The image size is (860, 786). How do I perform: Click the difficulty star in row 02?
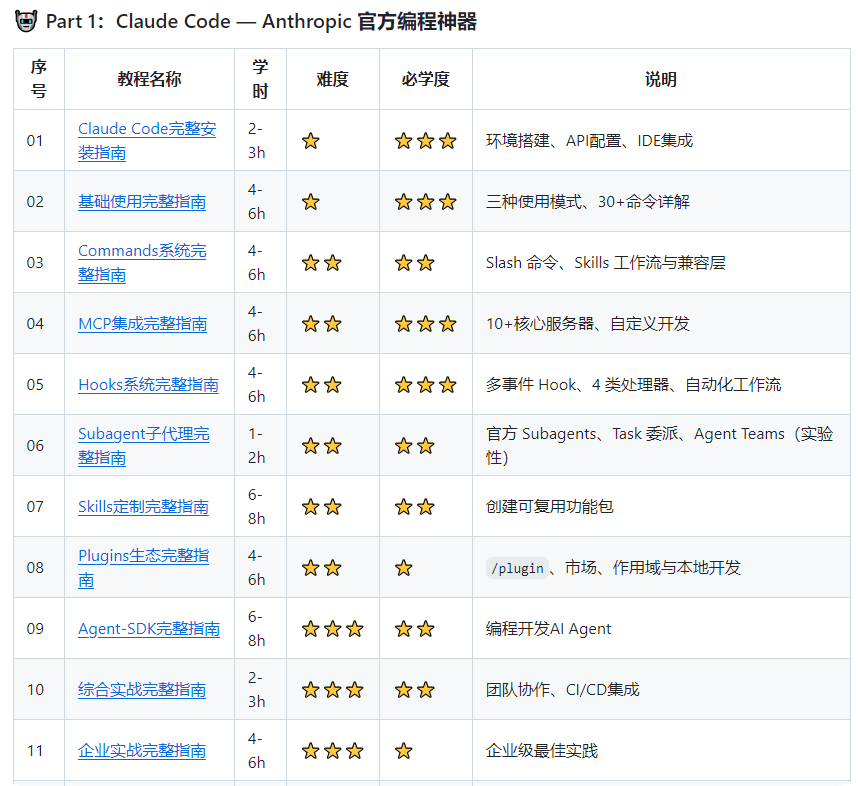(x=310, y=202)
